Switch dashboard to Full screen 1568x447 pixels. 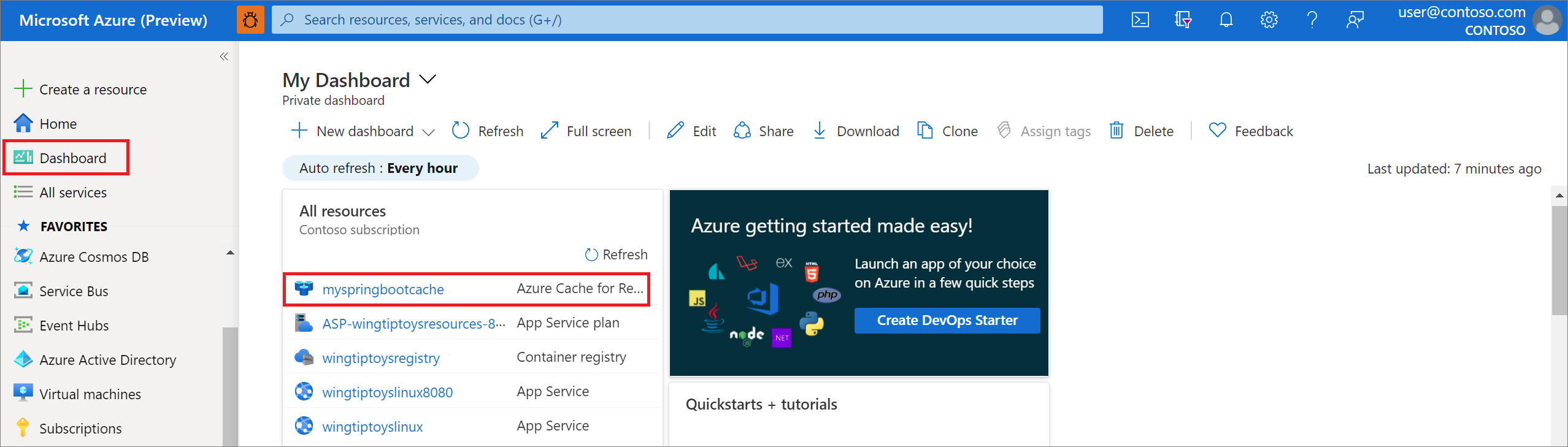pos(586,131)
